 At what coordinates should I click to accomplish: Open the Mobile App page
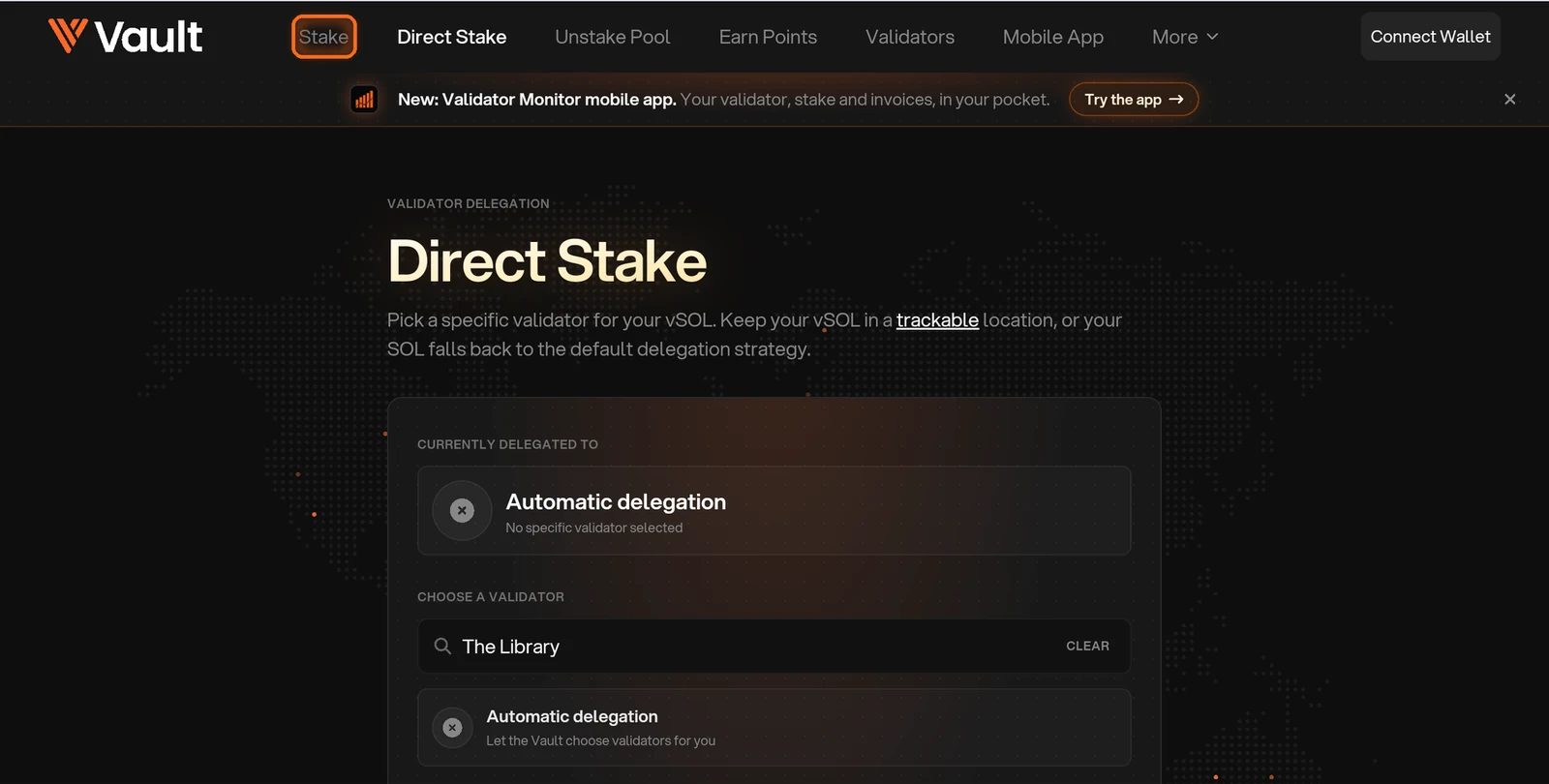pos(1052,37)
